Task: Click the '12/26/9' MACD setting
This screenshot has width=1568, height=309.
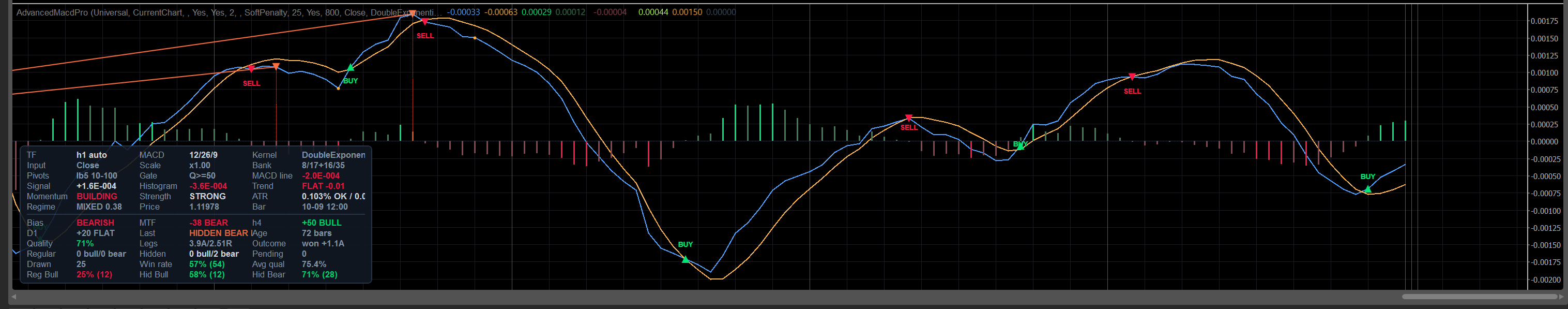Action: (203, 155)
